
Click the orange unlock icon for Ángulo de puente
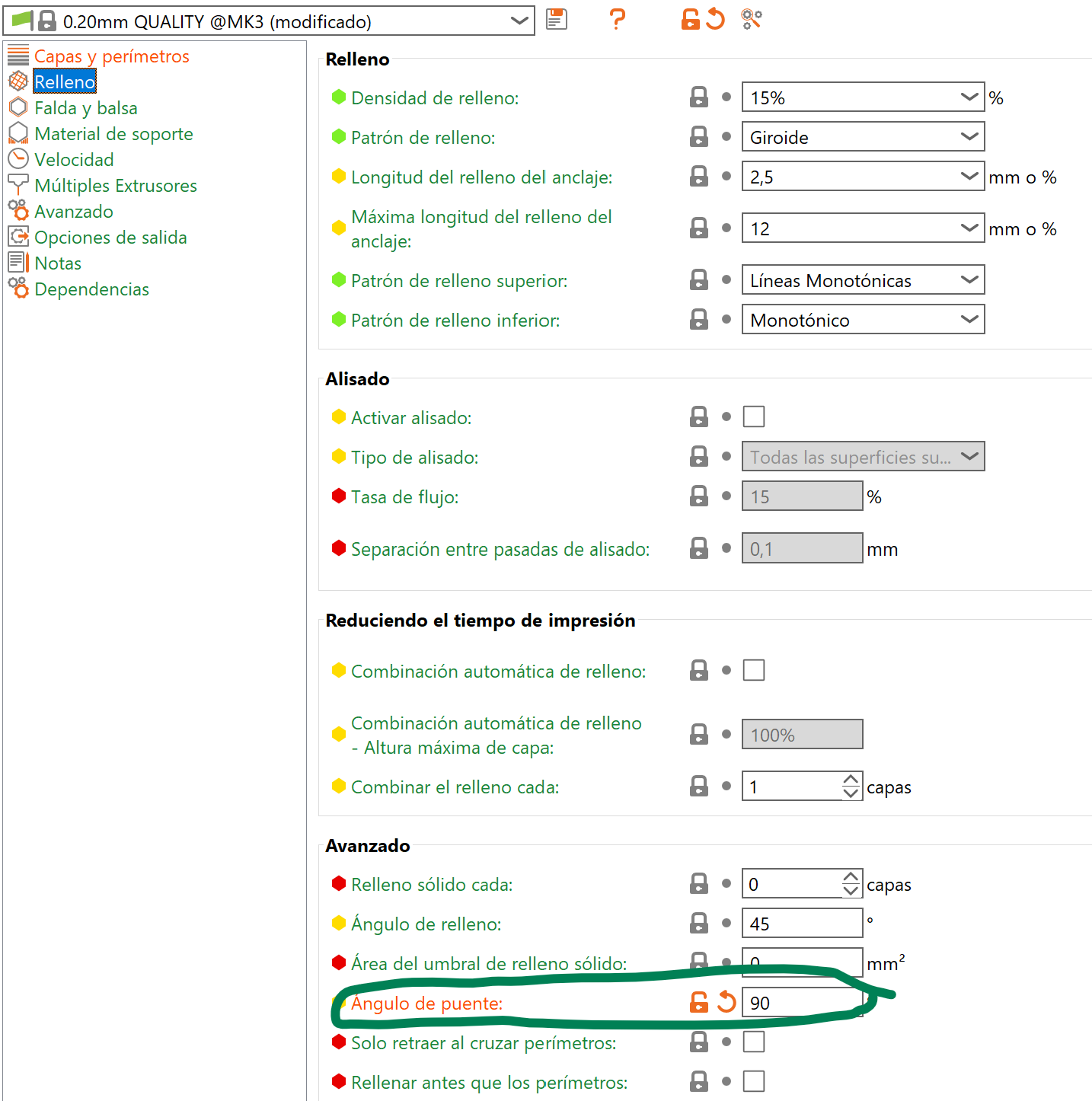(699, 1002)
